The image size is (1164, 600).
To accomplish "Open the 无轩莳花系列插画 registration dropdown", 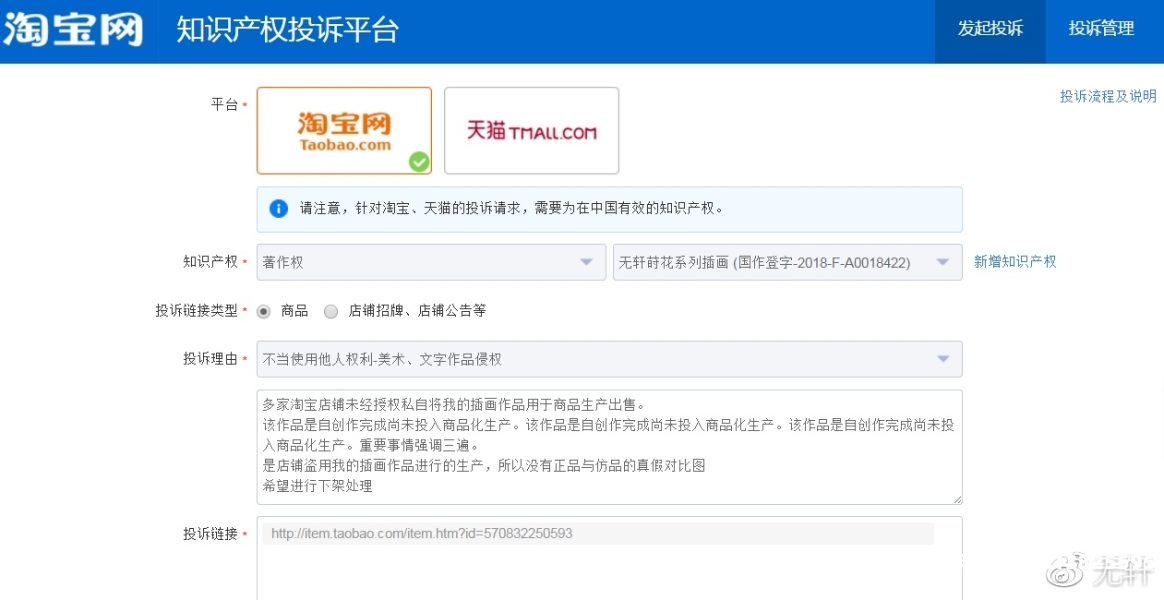I will 788,262.
